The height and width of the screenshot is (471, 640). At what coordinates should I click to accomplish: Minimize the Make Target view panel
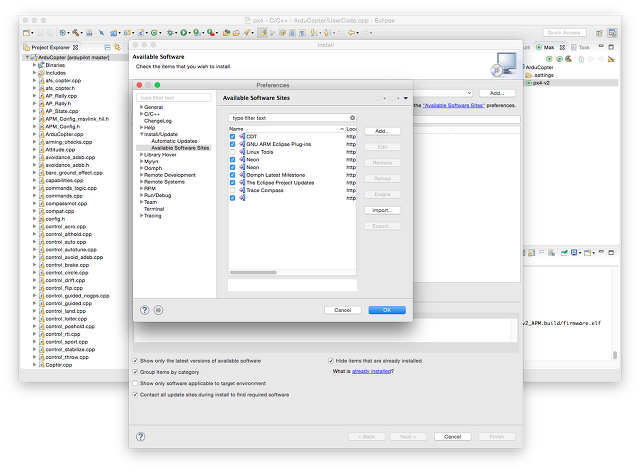coord(601,47)
